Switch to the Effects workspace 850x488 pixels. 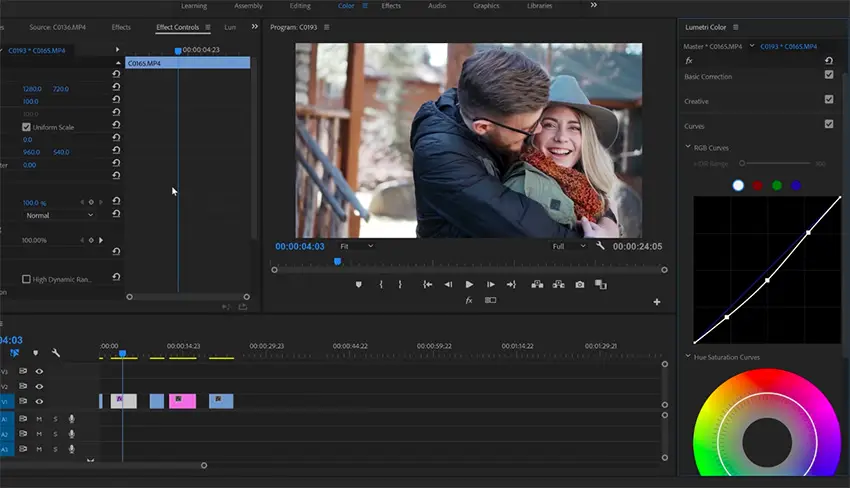(391, 6)
